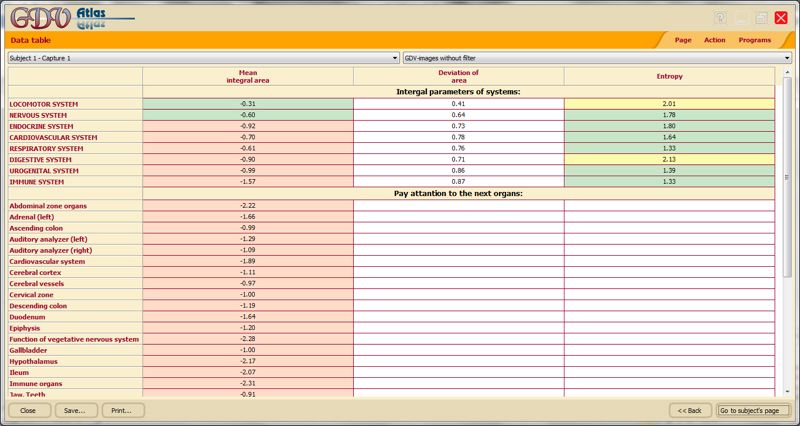Click the nervous system deviation value 0.64

point(459,115)
